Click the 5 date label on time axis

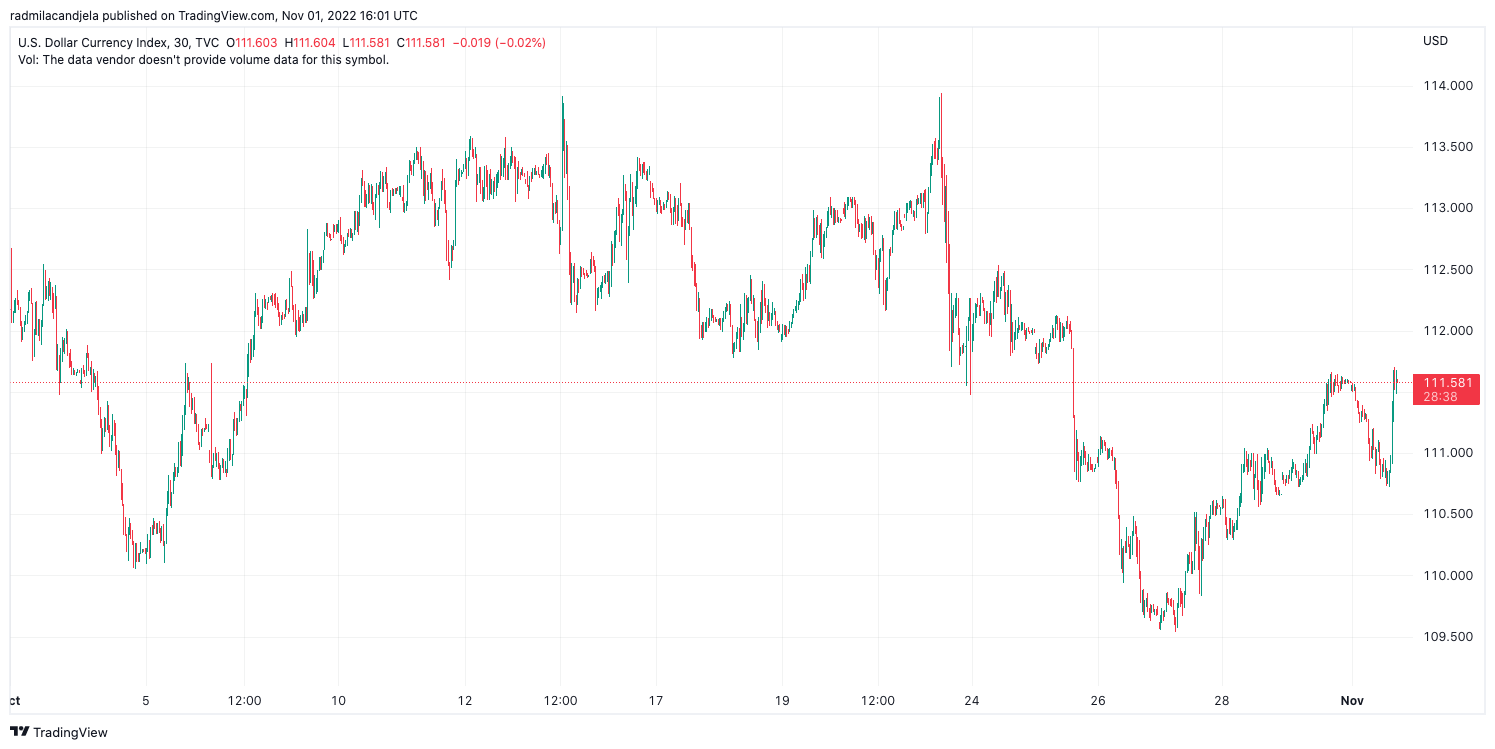click(146, 701)
